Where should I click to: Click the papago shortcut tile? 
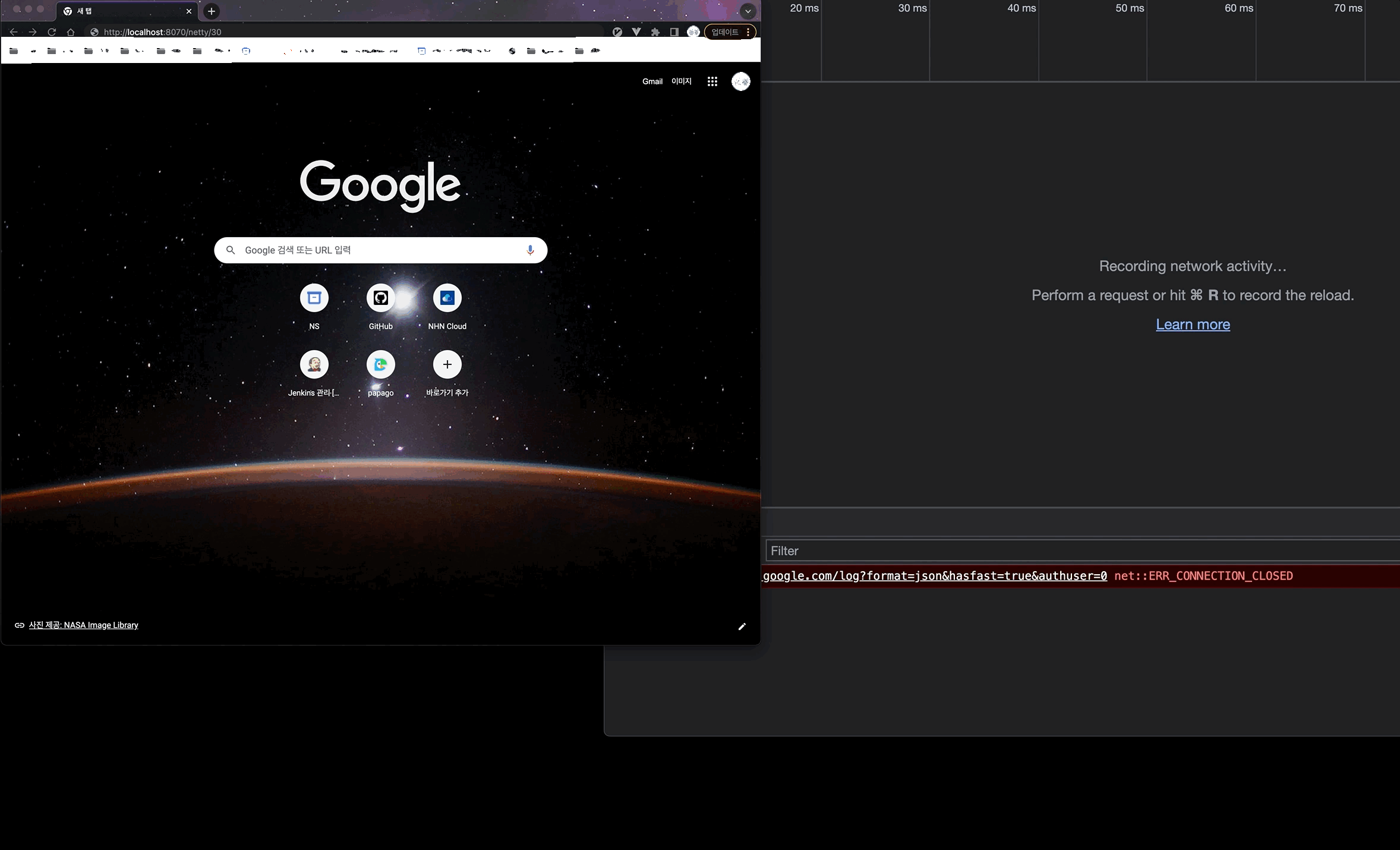(x=380, y=364)
